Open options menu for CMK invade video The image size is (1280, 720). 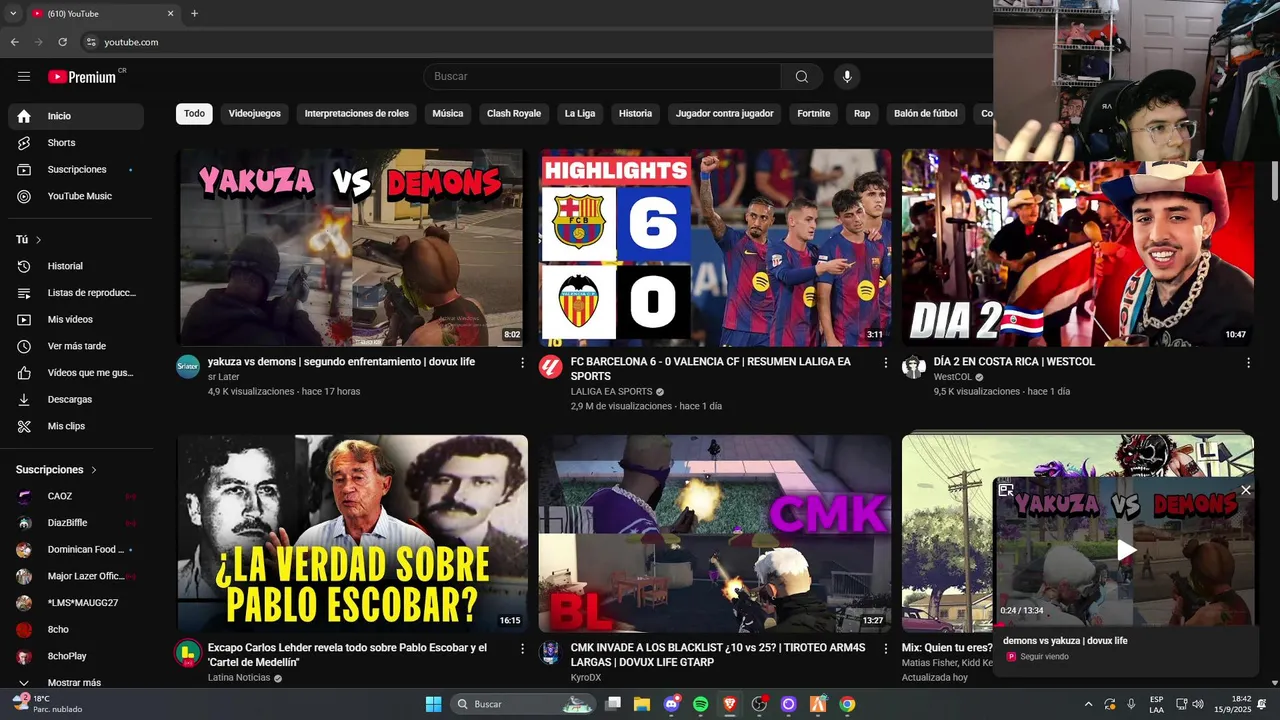[x=885, y=649]
